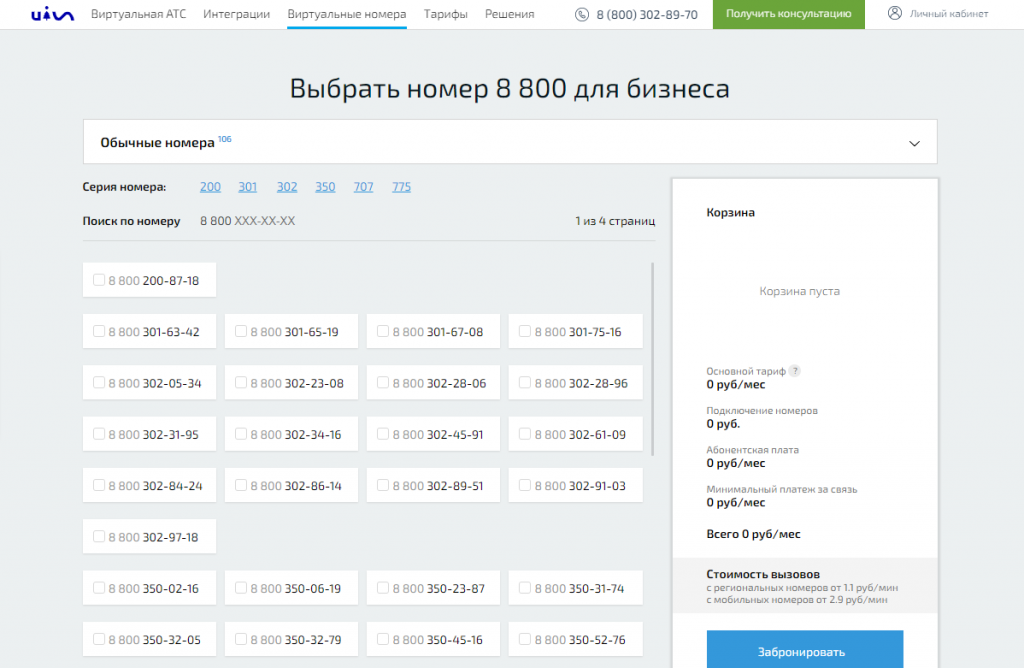
Task: Choose the 775 number series link
Action: [401, 187]
